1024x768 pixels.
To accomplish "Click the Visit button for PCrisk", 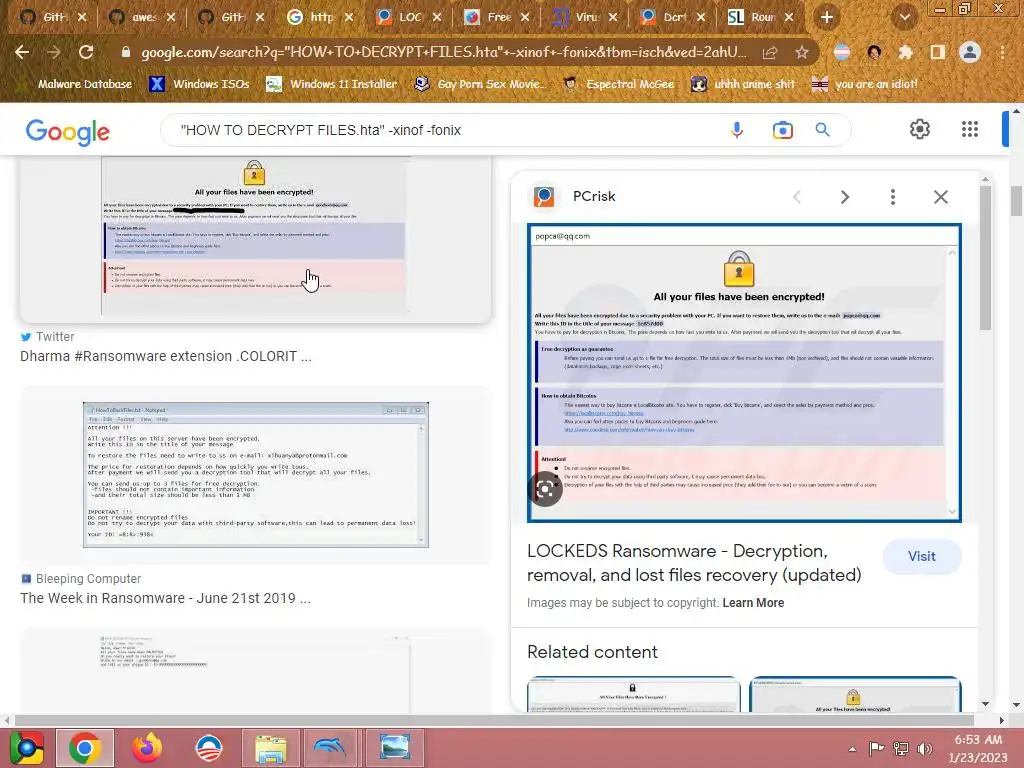I will [x=921, y=556].
